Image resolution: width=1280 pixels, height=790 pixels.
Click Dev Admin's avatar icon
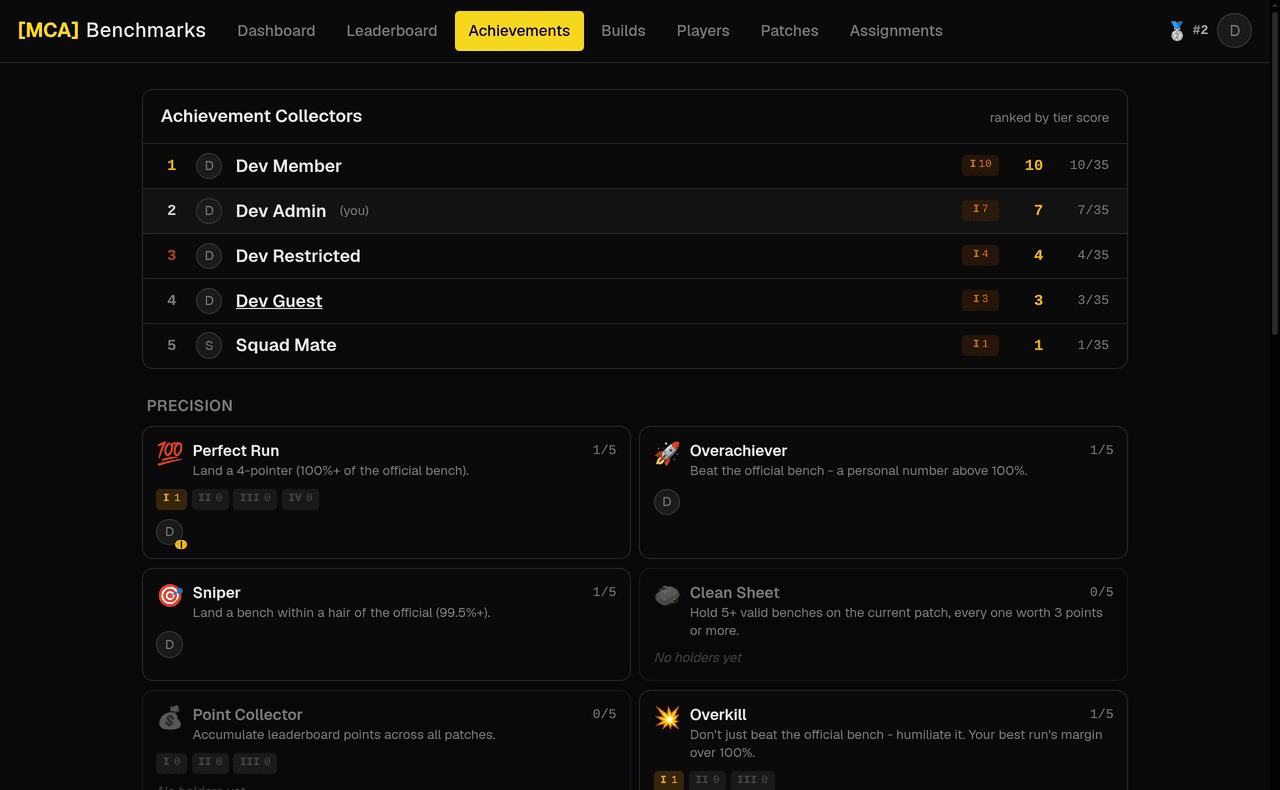[209, 211]
